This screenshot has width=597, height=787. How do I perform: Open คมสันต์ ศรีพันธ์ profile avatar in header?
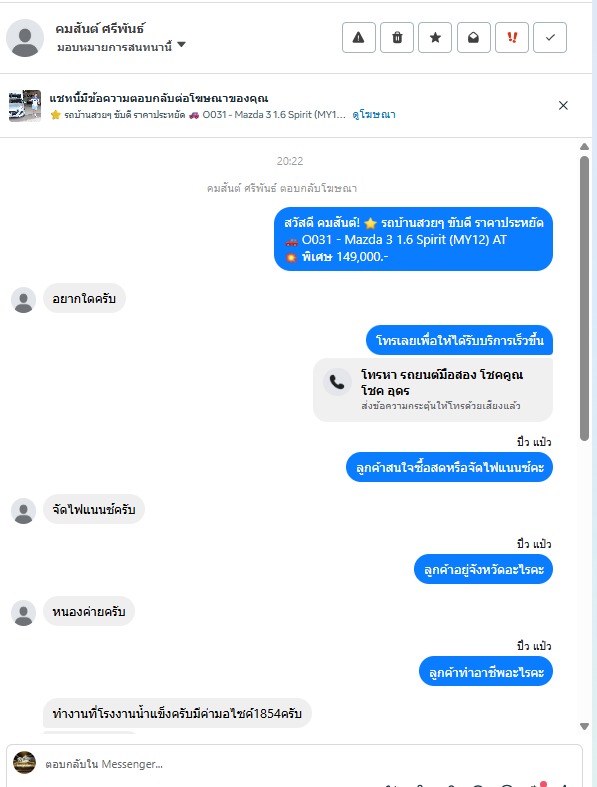tap(25, 38)
